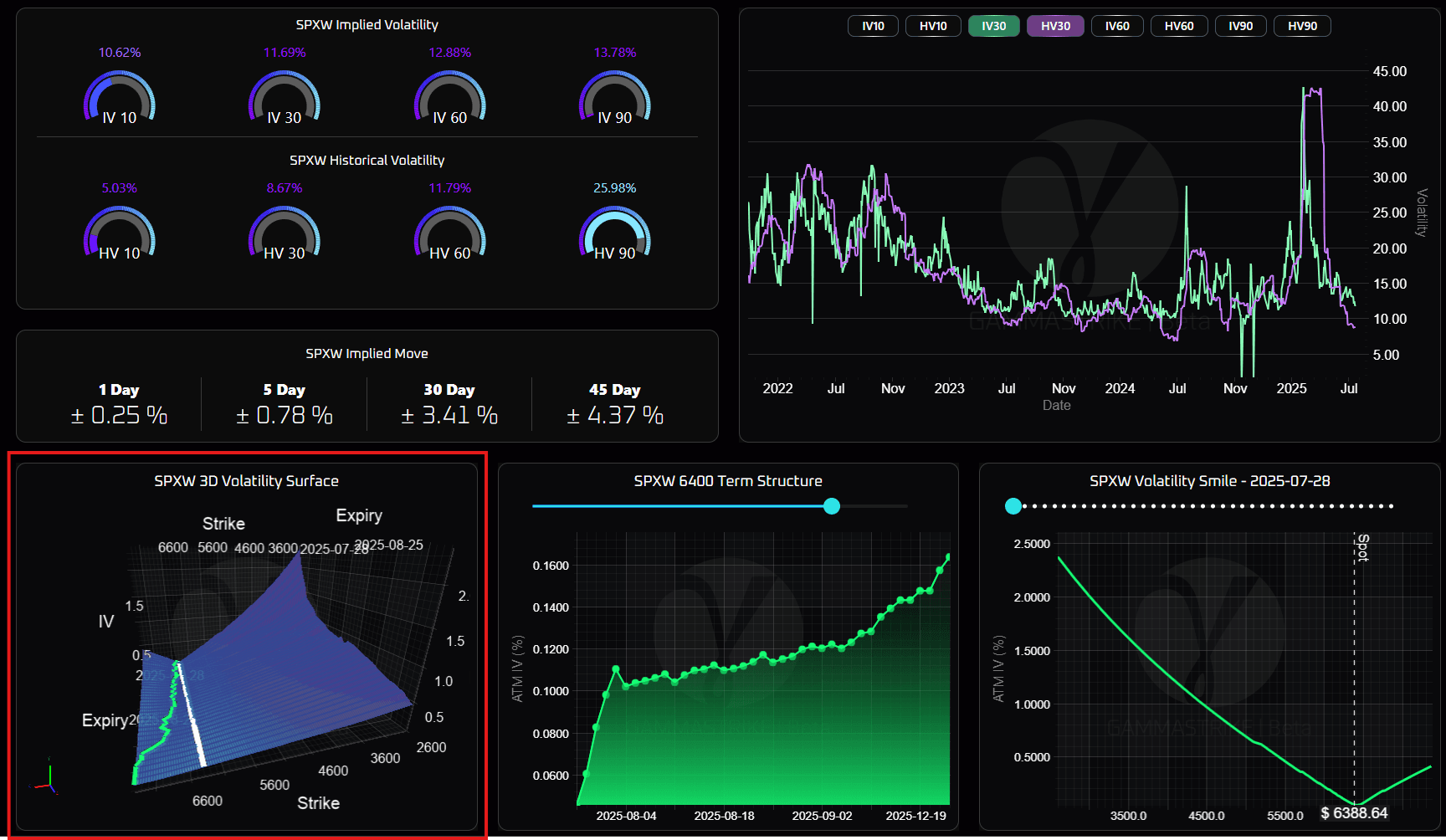Enable the IV60 chart series
Screen dimensions: 1446x840
point(1117,26)
